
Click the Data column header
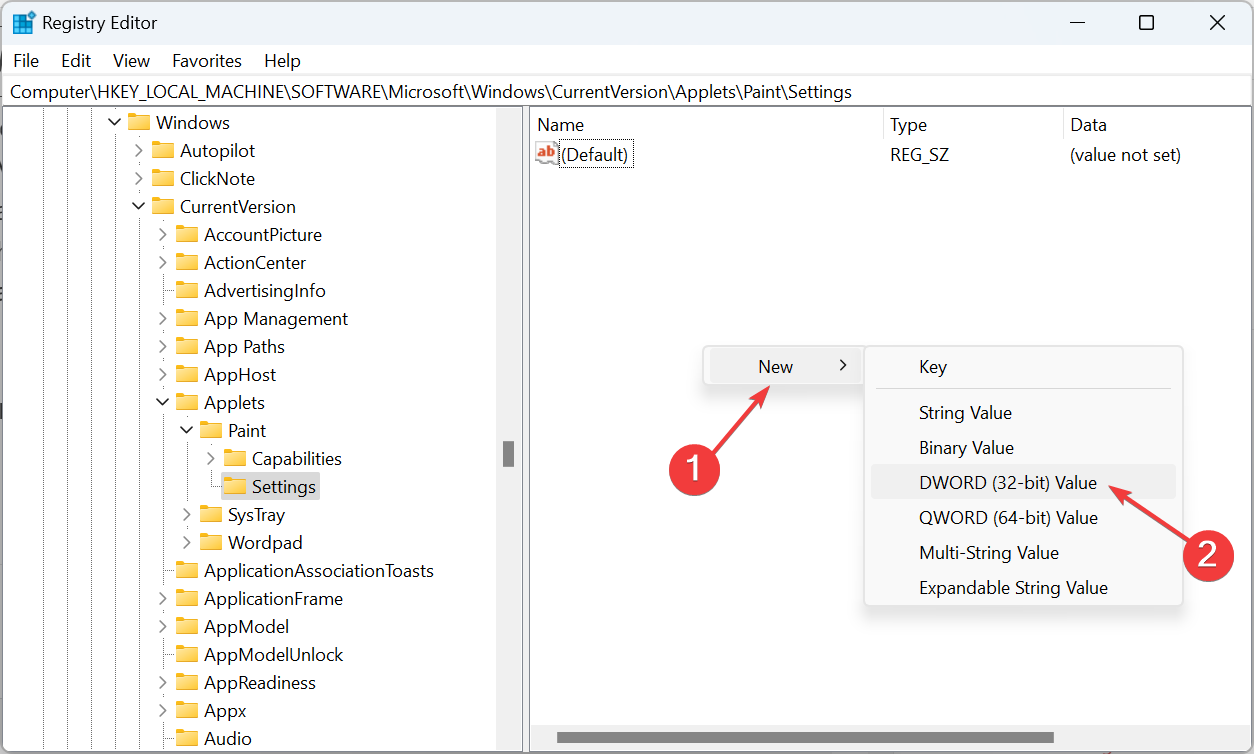click(1157, 125)
